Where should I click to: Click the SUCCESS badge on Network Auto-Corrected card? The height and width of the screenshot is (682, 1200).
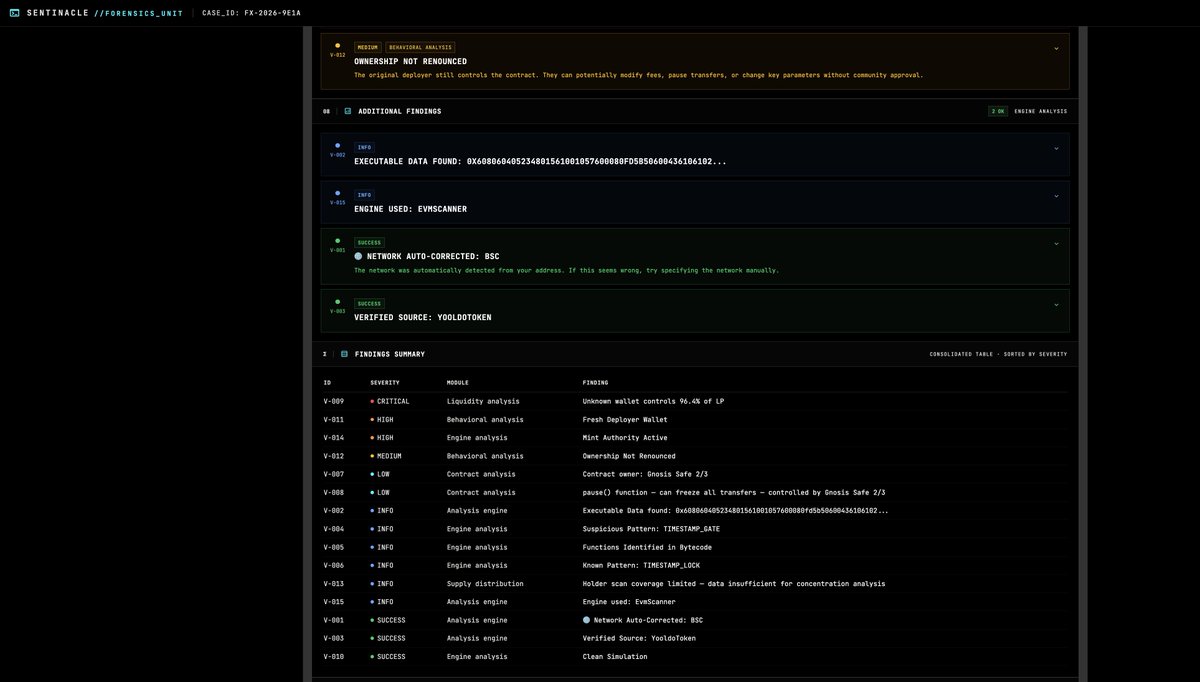coord(370,242)
